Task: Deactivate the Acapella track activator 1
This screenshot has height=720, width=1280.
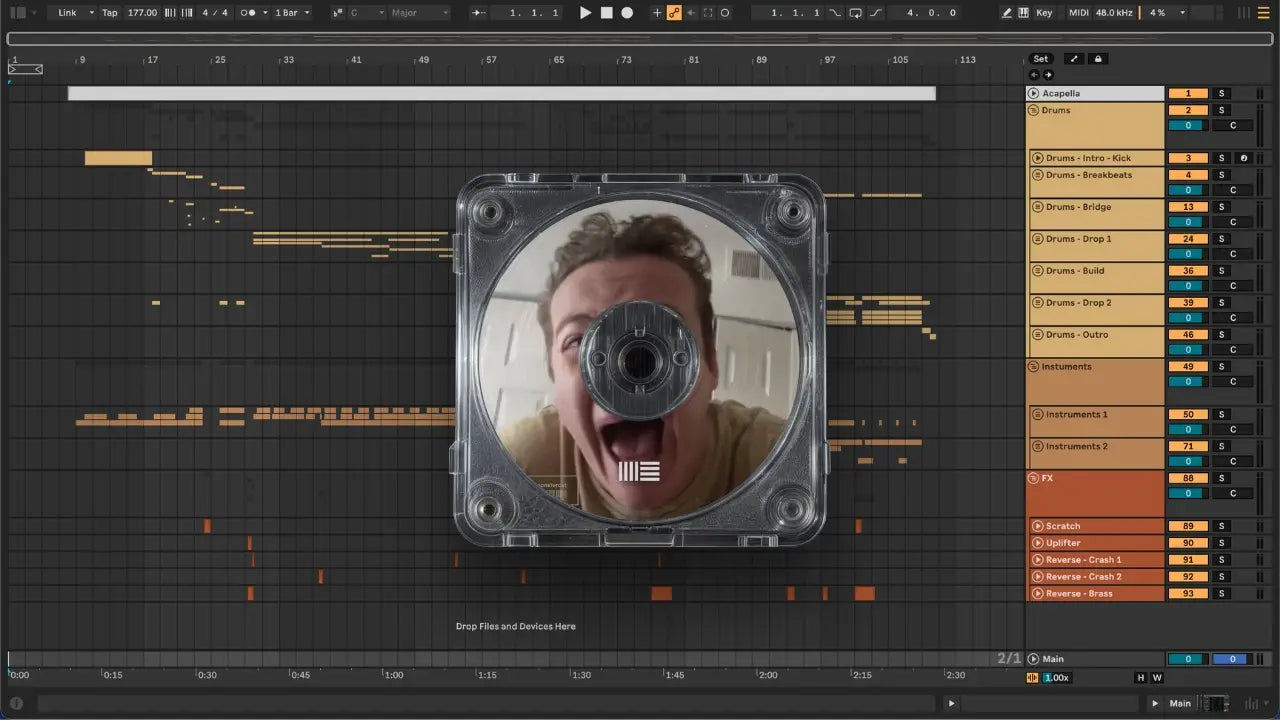Action: pyautogui.click(x=1188, y=94)
